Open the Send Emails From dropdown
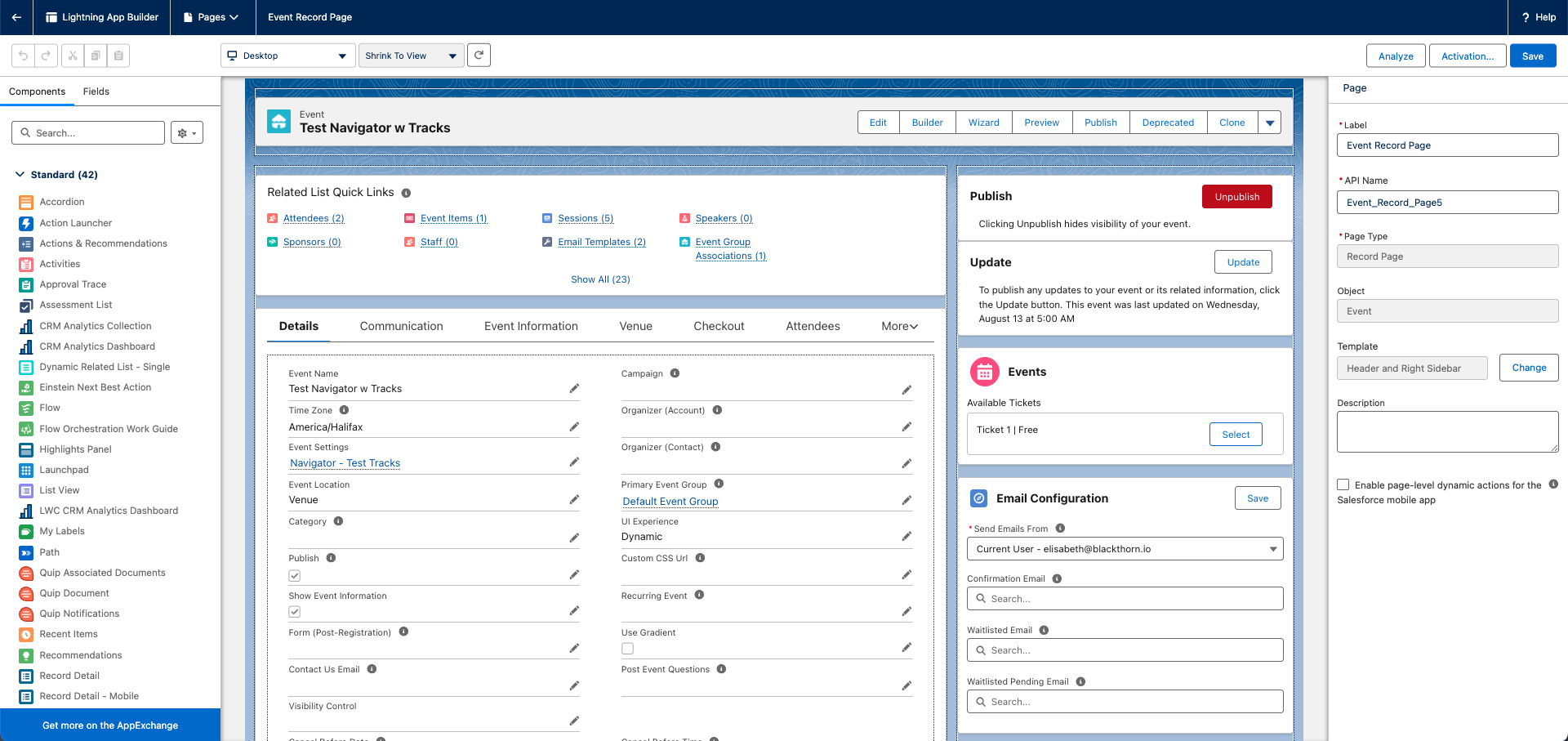The width and height of the screenshot is (1568, 741). coord(1125,549)
